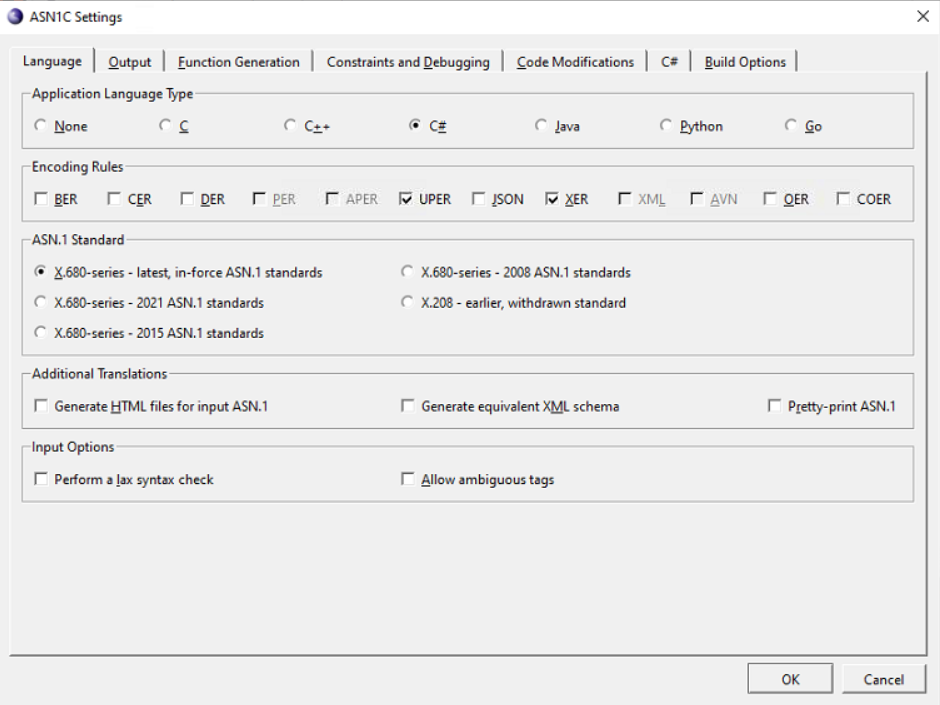The height and width of the screenshot is (705, 940).
Task: Go to Constraints and Debugging tab
Action: (408, 62)
